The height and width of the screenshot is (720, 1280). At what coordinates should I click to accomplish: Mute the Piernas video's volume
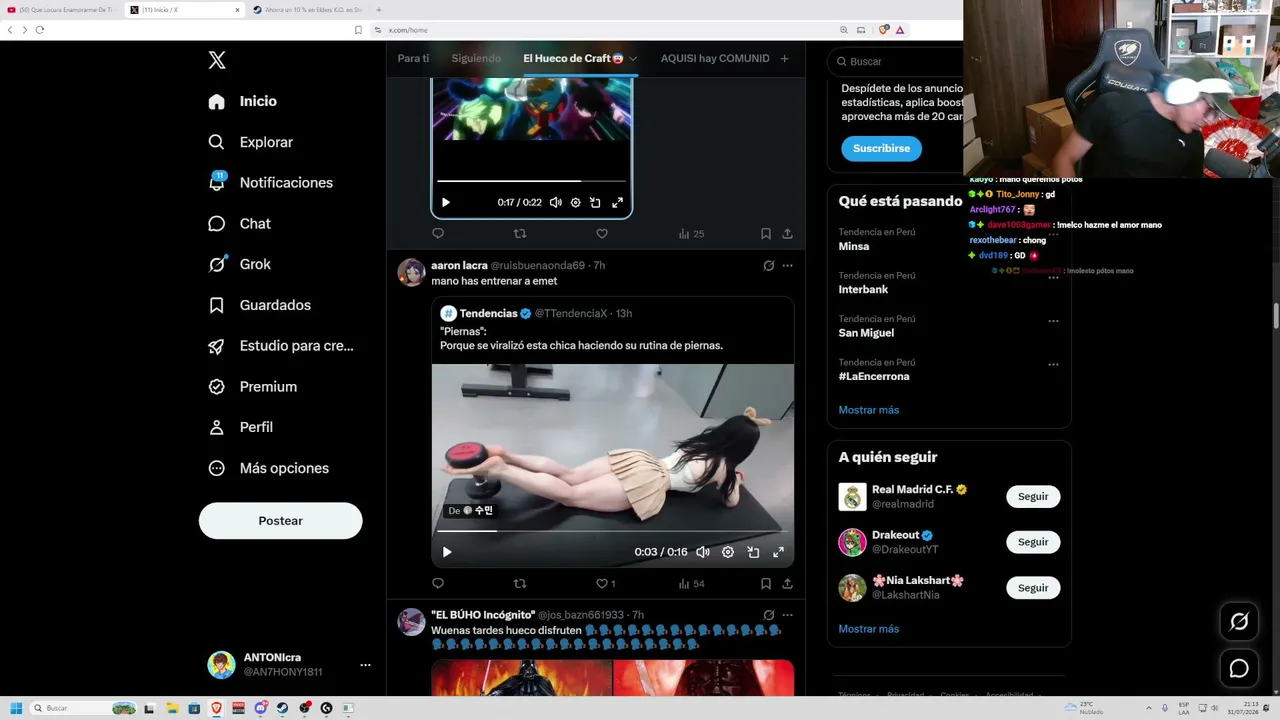click(703, 552)
